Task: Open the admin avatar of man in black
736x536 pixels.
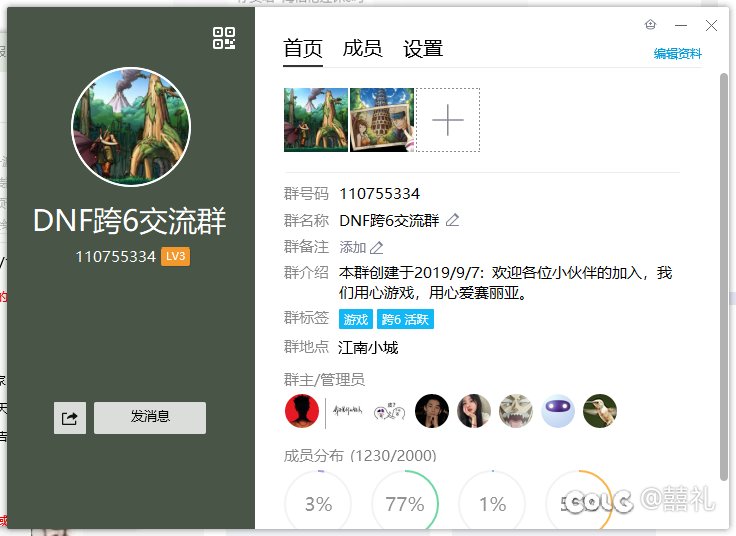Action: [x=432, y=411]
